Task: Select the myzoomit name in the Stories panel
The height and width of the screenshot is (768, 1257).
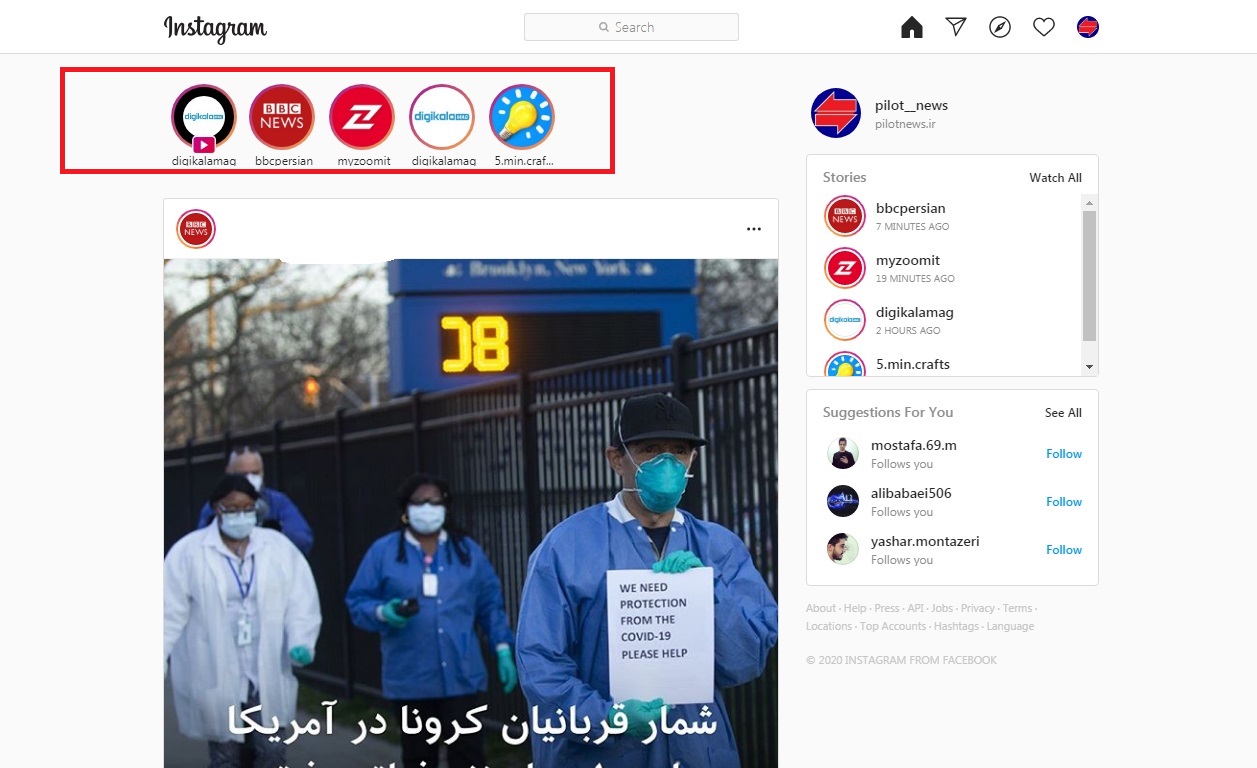Action: click(908, 260)
